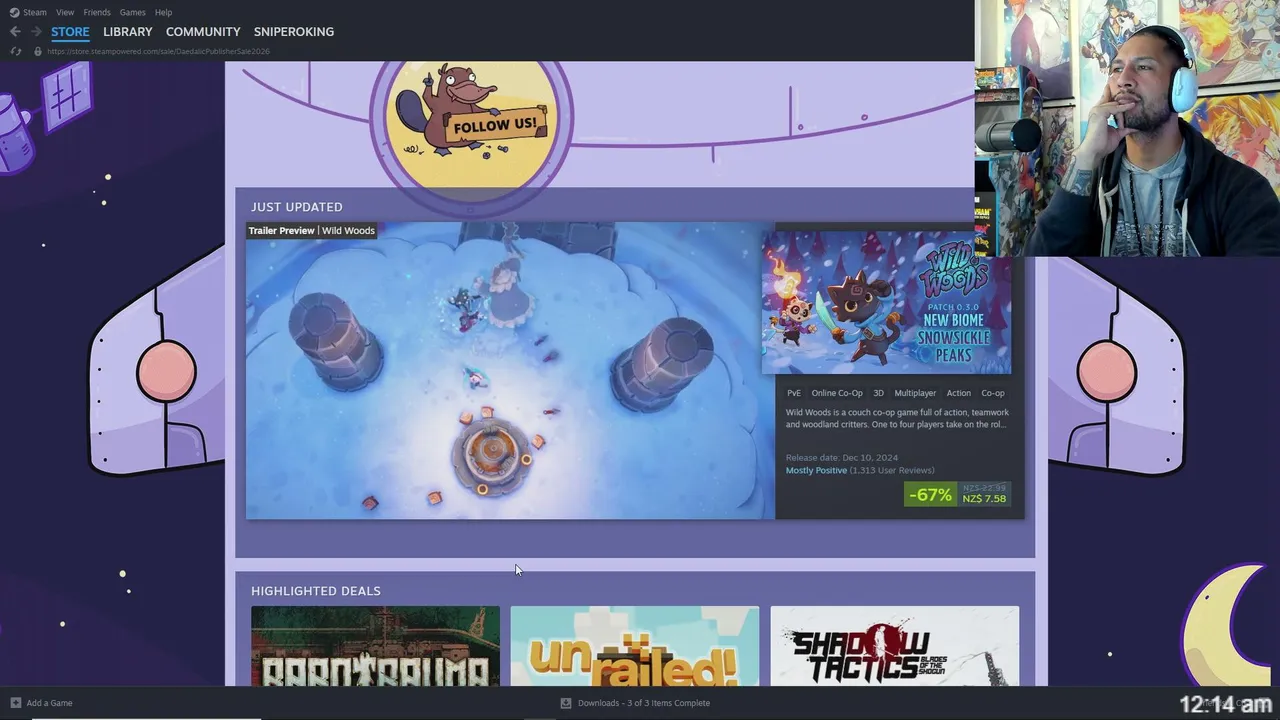
Task: Select the PvE tag
Action: [x=794, y=393]
